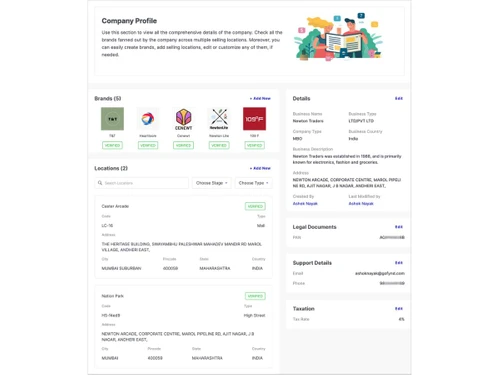Image resolution: width=500 pixels, height=375 pixels.
Task: Open Created By Ashok Nayak link
Action: (x=305, y=204)
